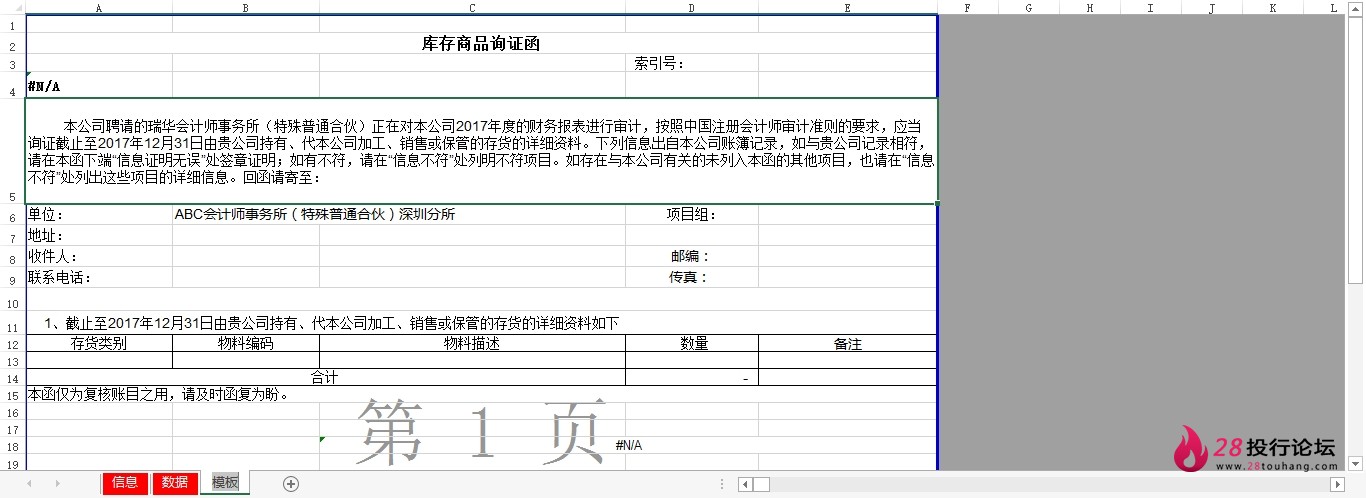This screenshot has width=1366, height=498.
Task: Click the 传真： label
Action: pos(690,278)
